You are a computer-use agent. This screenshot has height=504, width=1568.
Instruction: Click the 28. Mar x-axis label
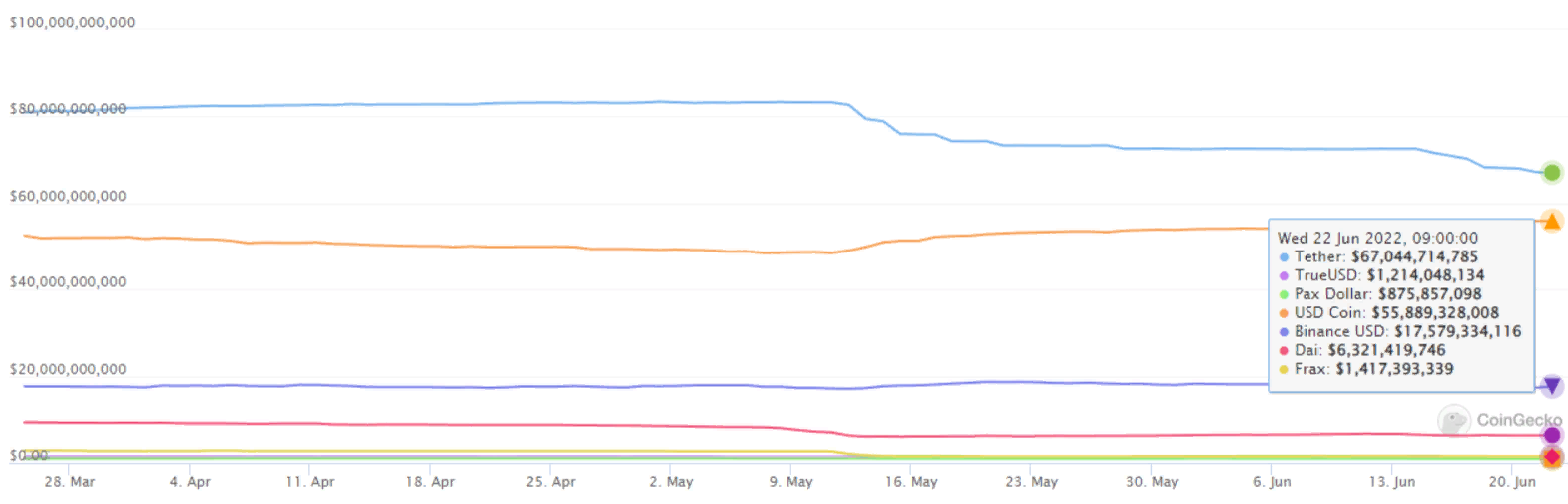click(x=69, y=482)
